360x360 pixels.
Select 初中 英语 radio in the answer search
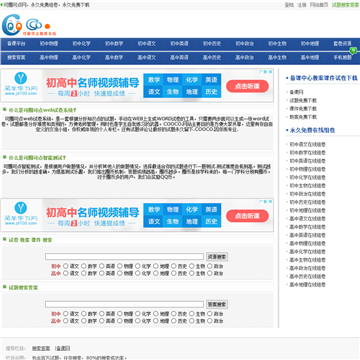pyautogui.click(x=102, y=314)
